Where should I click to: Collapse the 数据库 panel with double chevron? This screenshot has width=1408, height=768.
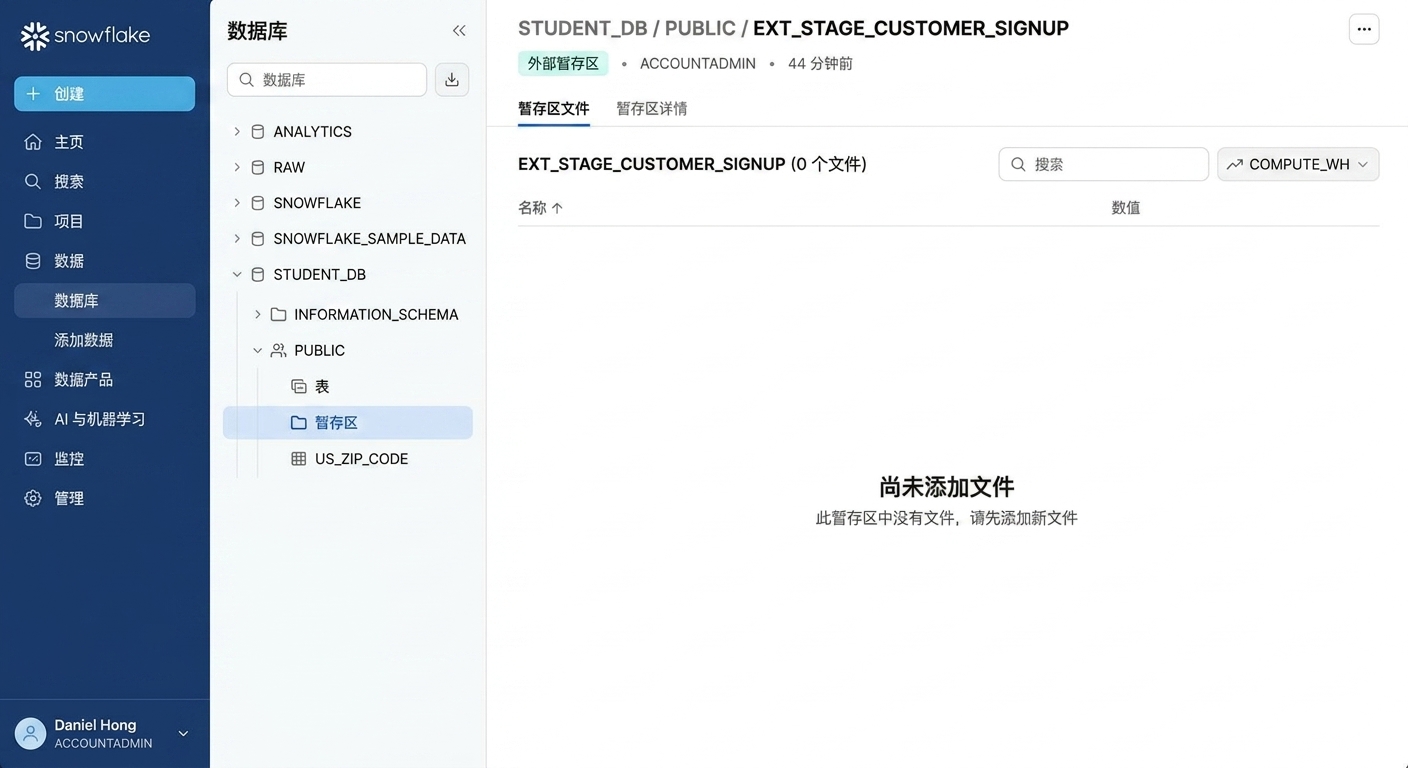[459, 31]
